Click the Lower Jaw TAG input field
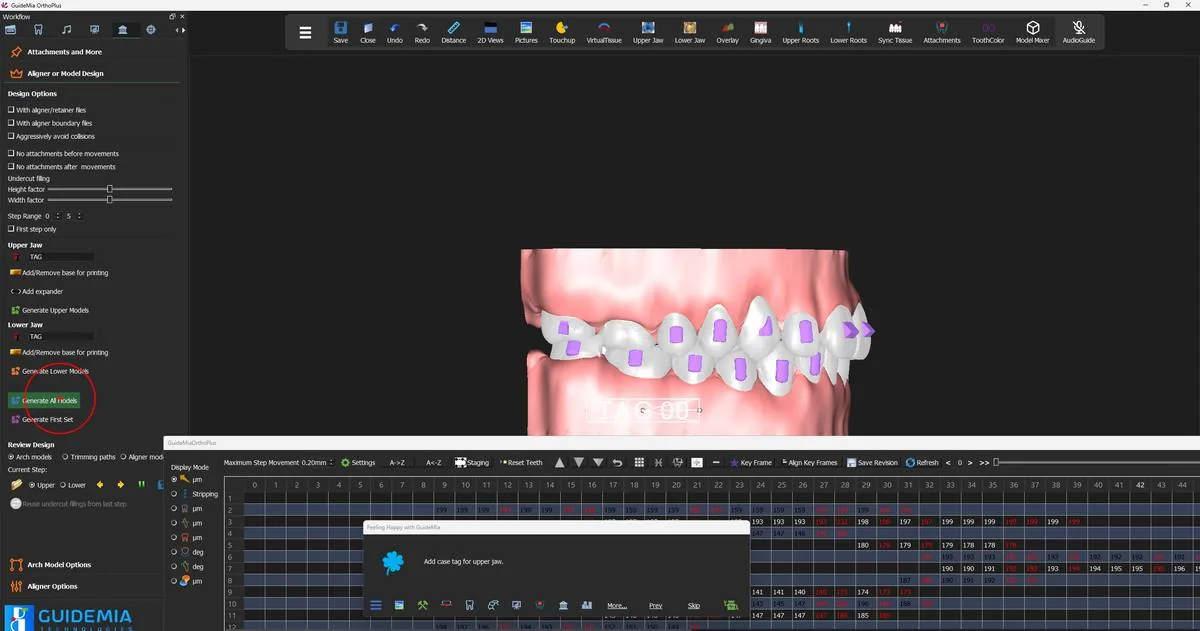Viewport: 1200px width, 631px height. 60,337
